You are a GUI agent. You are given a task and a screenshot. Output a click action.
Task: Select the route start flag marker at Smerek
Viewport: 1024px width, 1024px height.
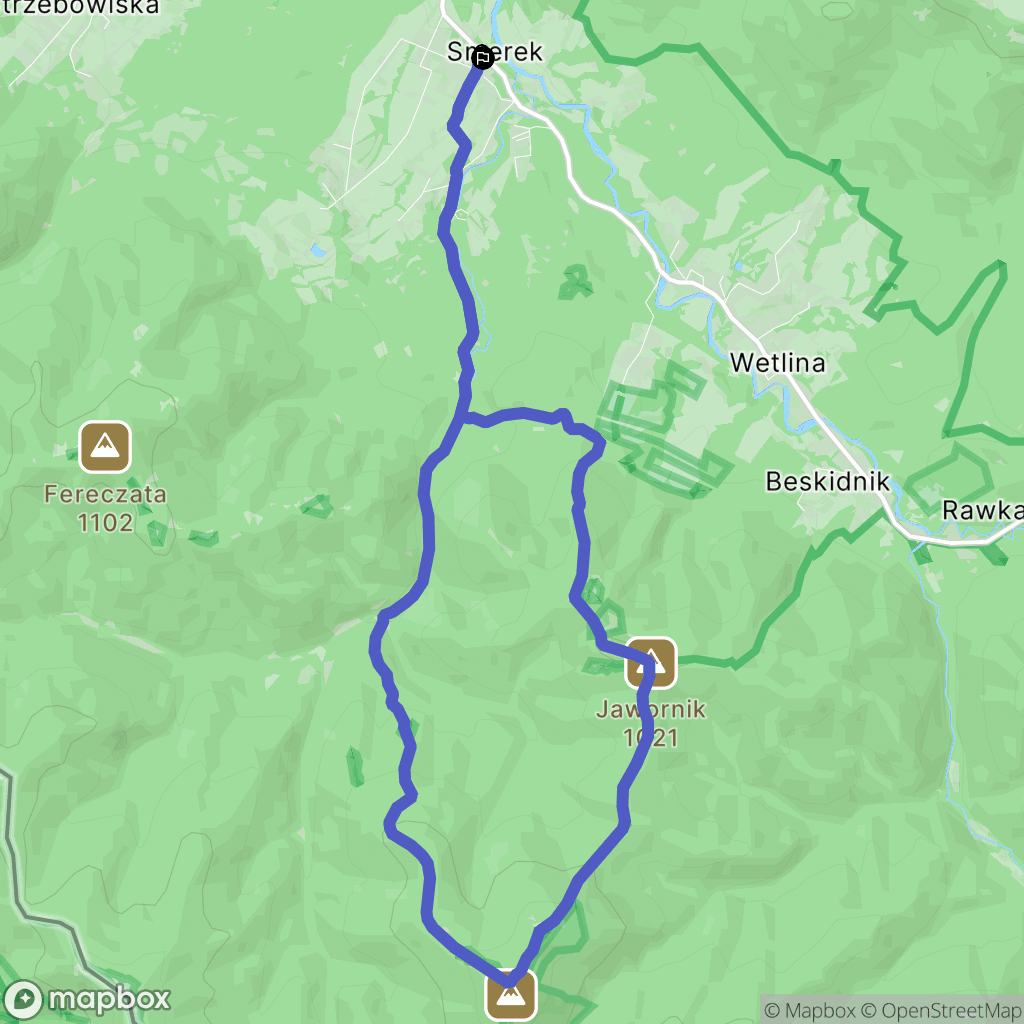point(483,58)
